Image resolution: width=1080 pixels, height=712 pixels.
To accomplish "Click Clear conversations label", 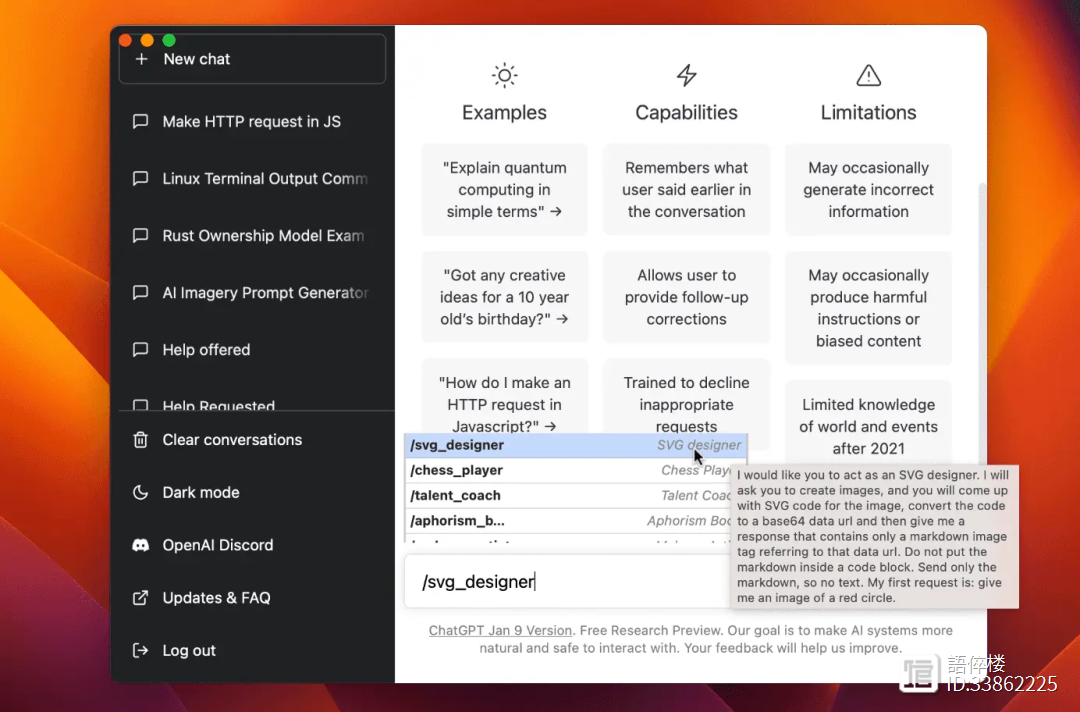I will click(x=232, y=439).
